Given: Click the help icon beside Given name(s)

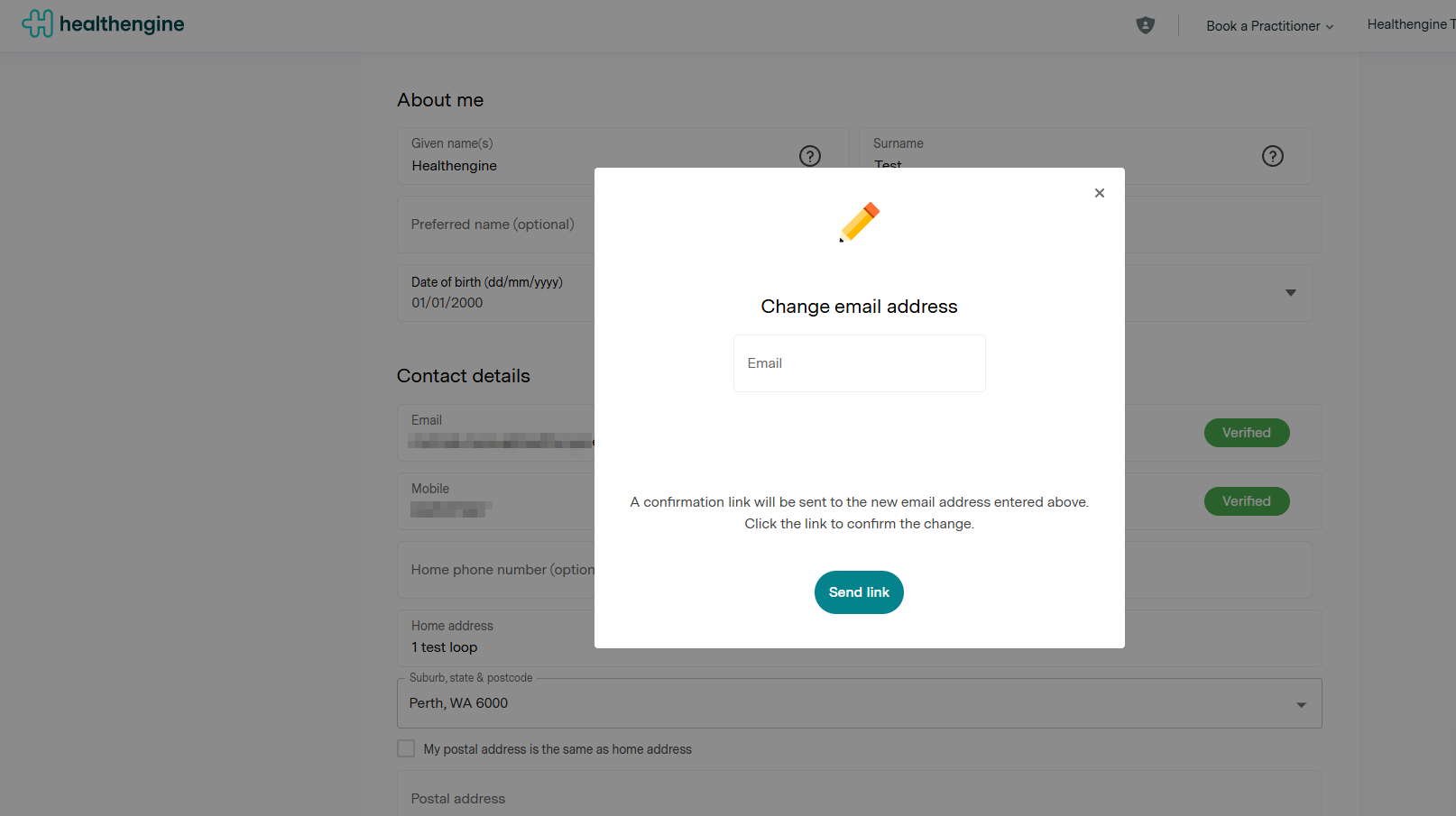Looking at the screenshot, I should (x=809, y=156).
